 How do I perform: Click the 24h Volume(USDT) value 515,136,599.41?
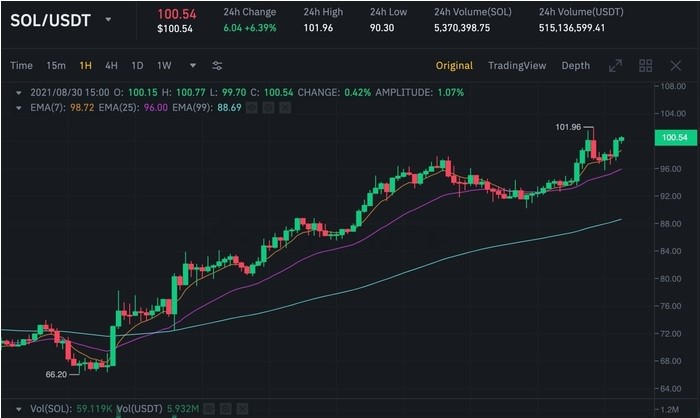[572, 28]
